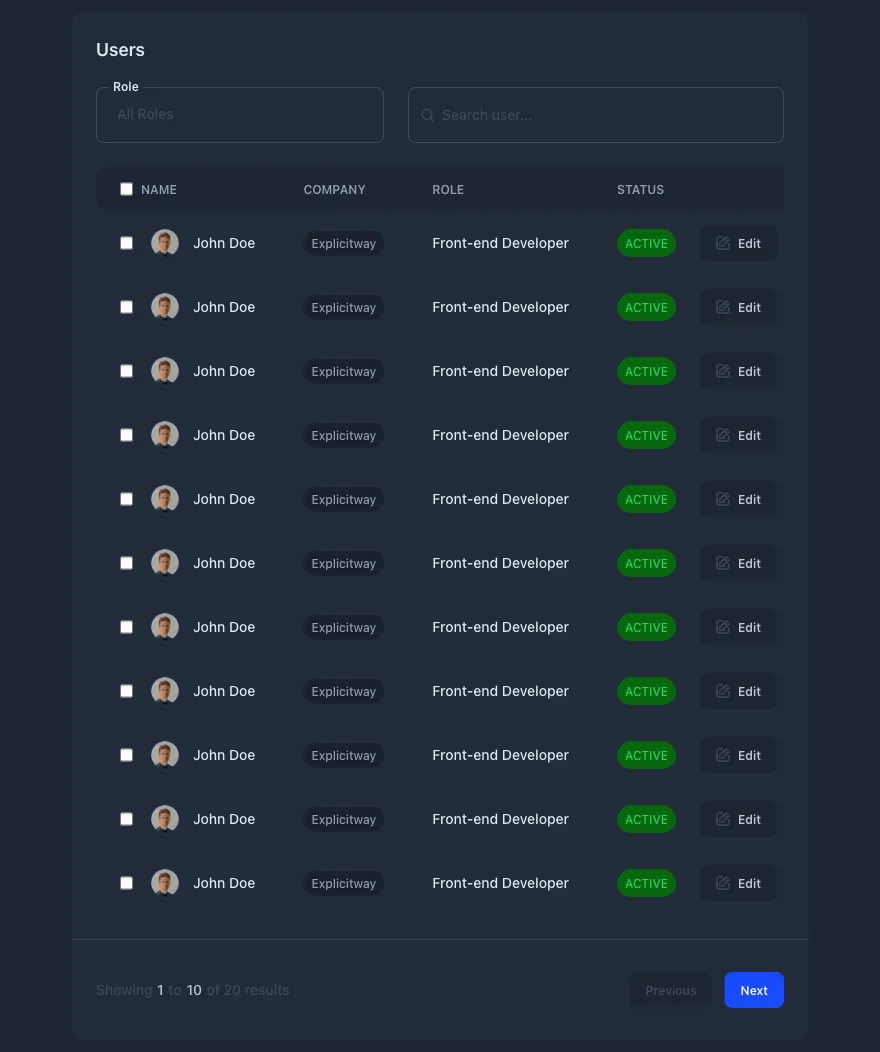This screenshot has width=880, height=1052.
Task: Toggle the select-all checkbox in the table header
Action: (126, 189)
